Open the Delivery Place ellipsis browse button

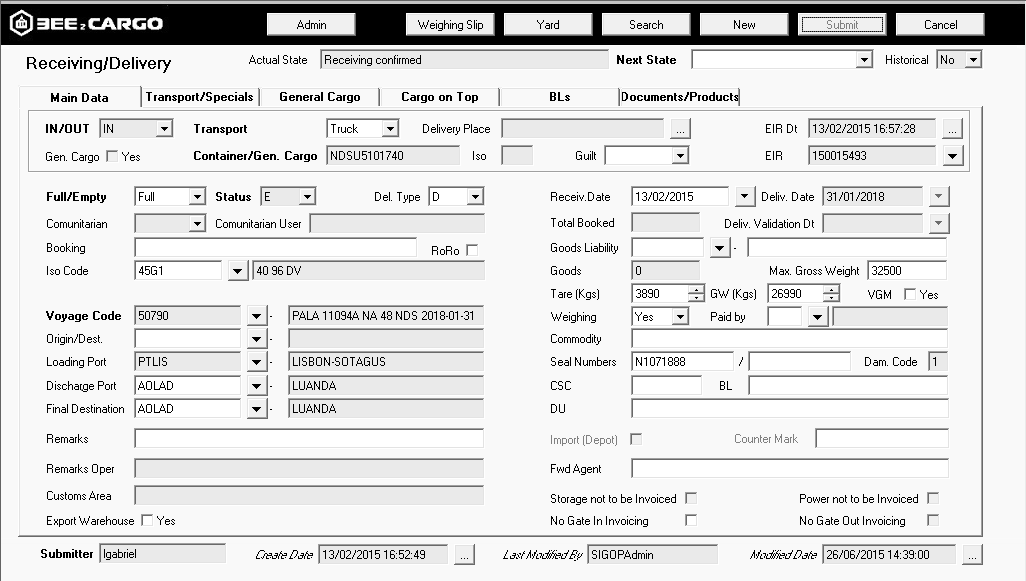click(x=681, y=129)
